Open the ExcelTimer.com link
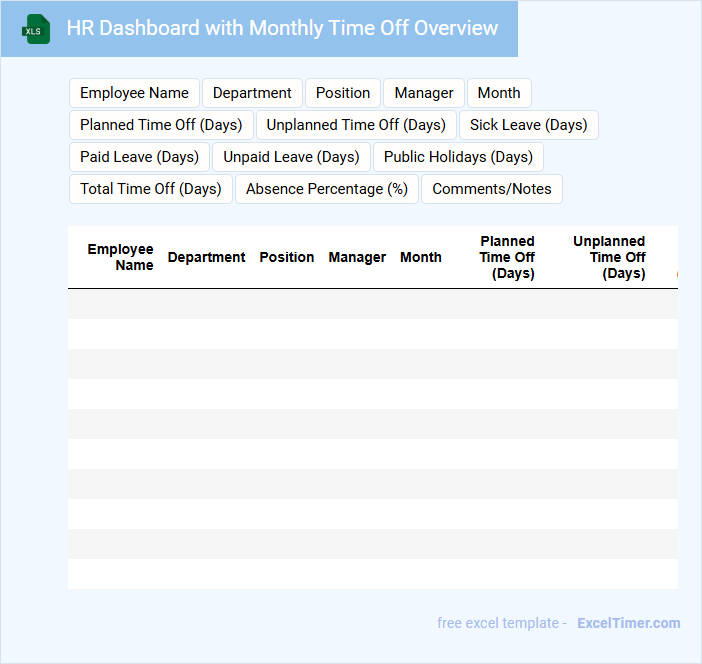Viewport: 702px width, 664px height. tap(629, 623)
